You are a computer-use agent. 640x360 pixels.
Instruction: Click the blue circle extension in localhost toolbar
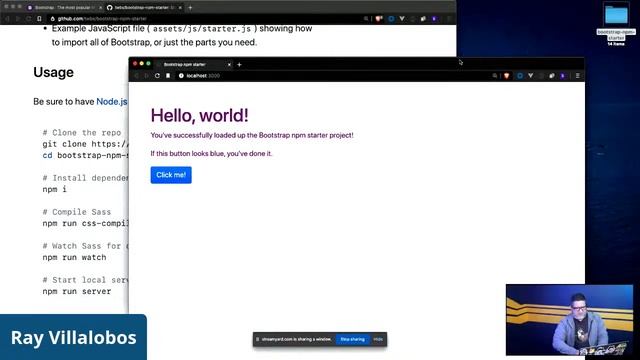(520, 76)
